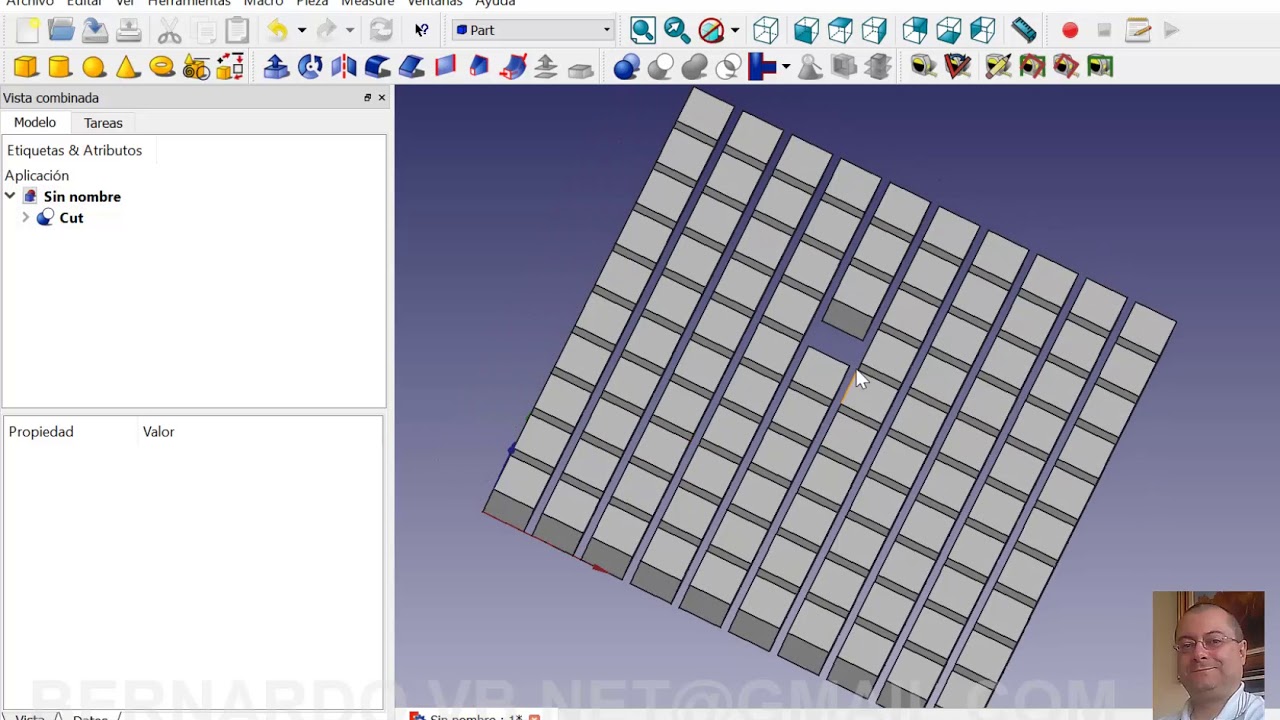Viewport: 1280px width, 720px height.
Task: Collapse the Sin nombre document node
Action: tap(10, 196)
